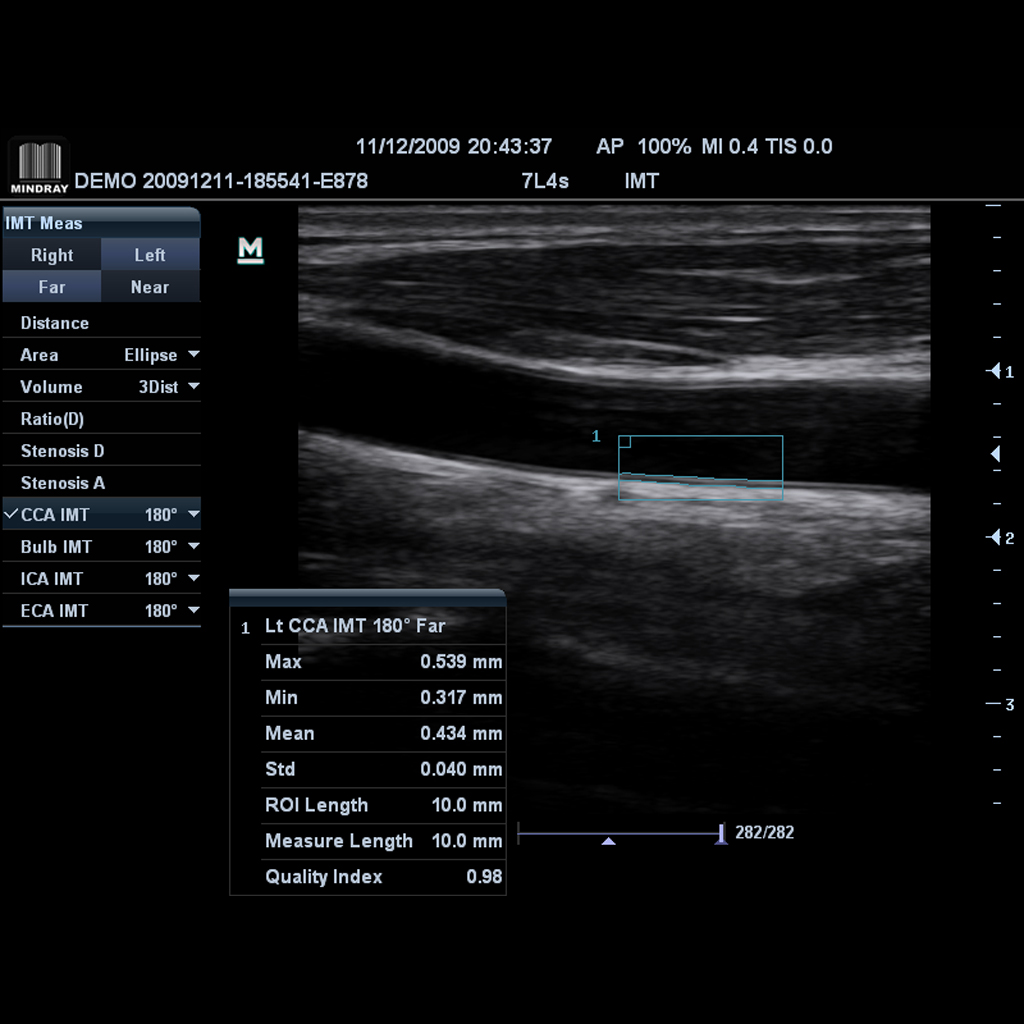The image size is (1024, 1024).
Task: Select the Stenosis D measurement item
Action: point(62,451)
